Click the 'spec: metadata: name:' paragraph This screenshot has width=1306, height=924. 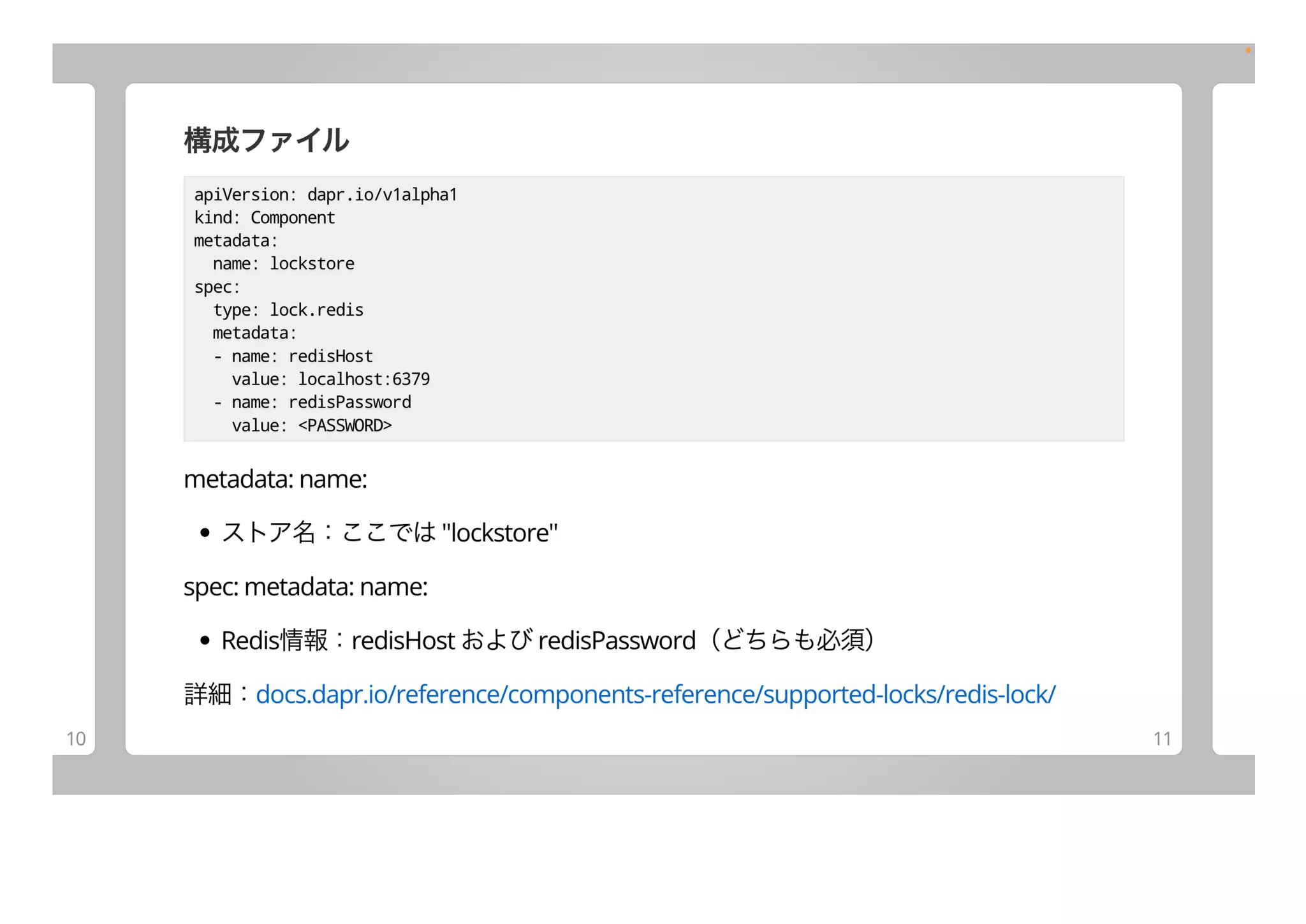tap(305, 587)
